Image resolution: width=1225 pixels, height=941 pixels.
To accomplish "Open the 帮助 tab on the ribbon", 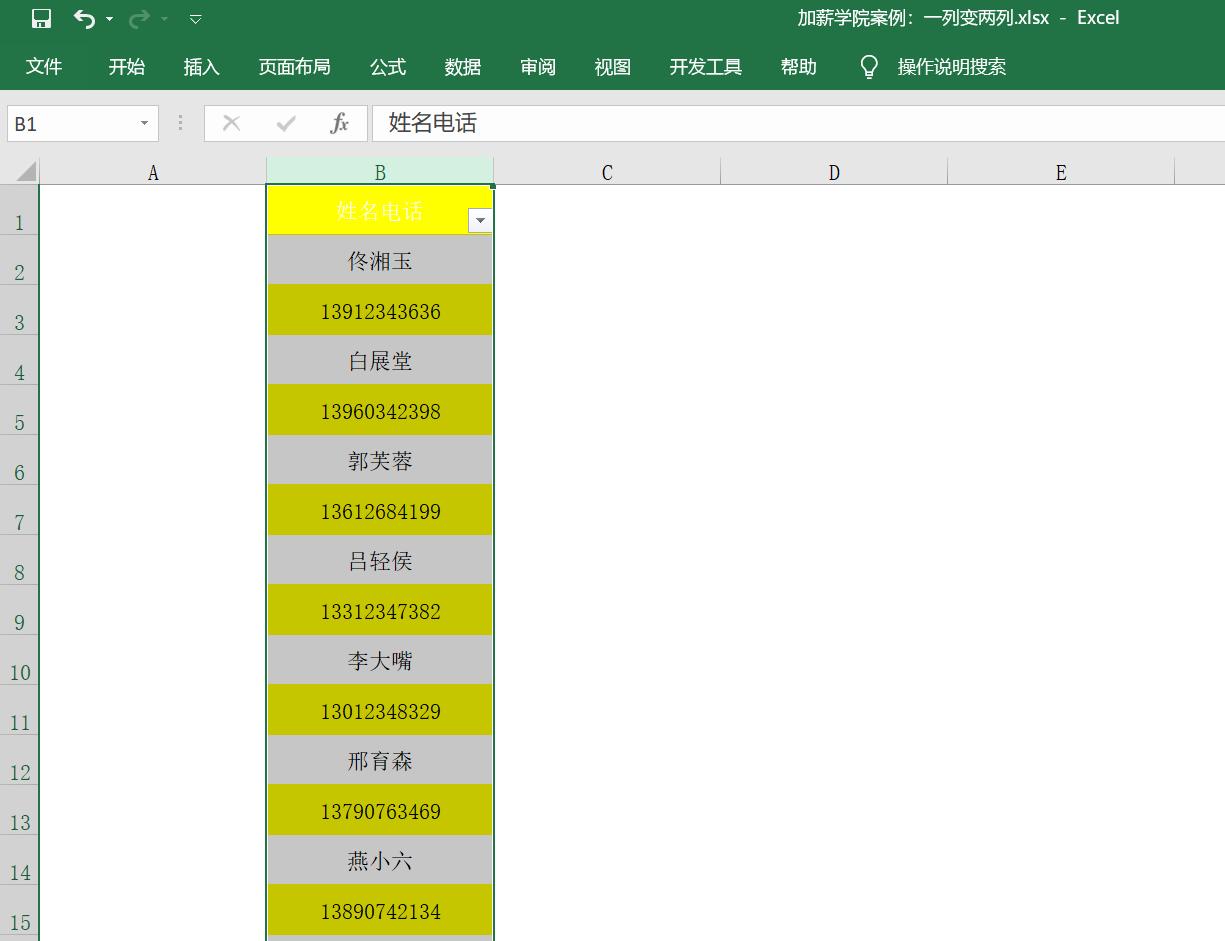I will click(798, 67).
